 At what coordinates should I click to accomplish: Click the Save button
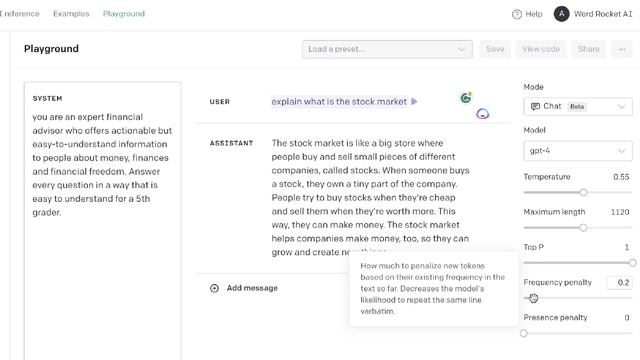(495, 49)
